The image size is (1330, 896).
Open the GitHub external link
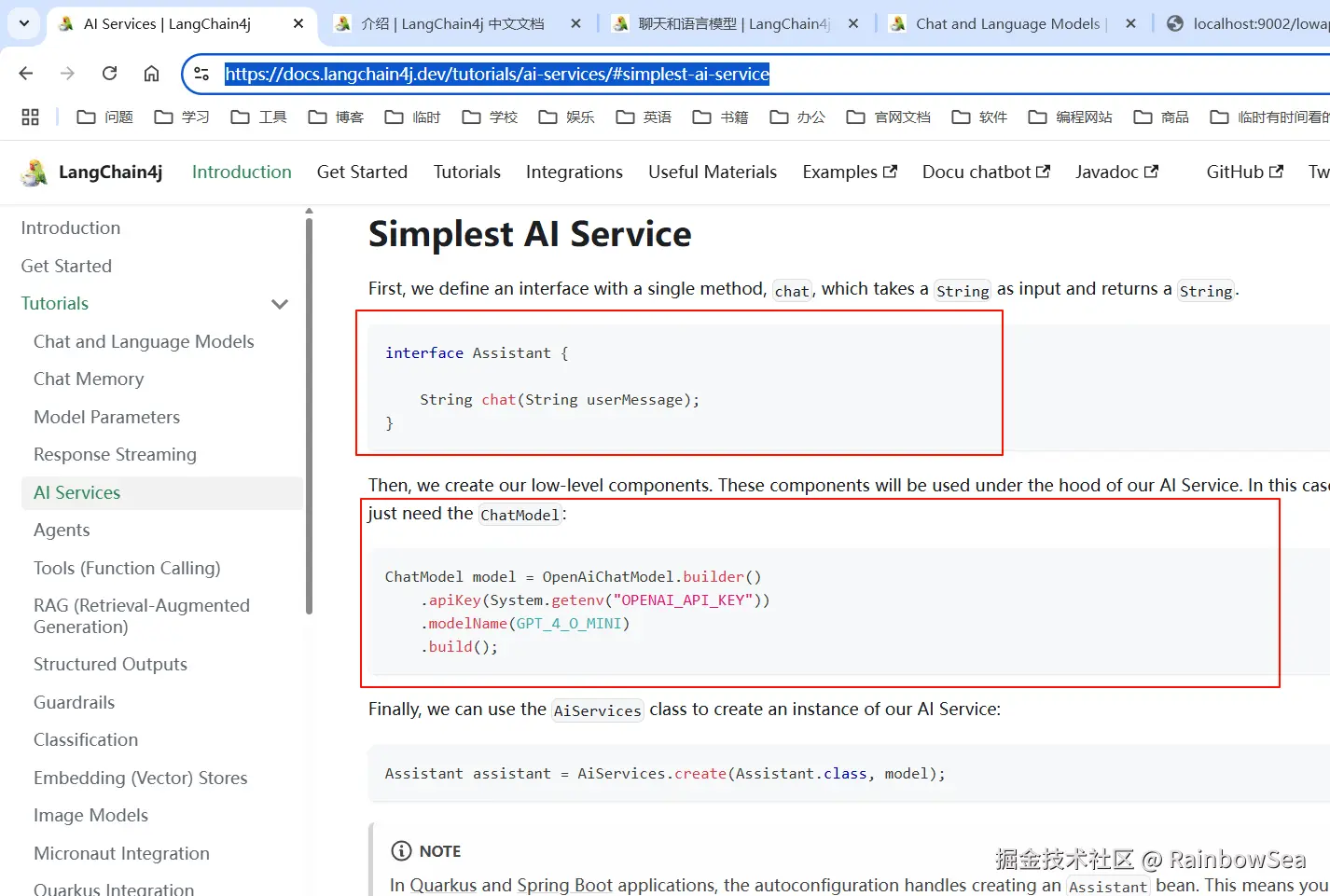click(1245, 172)
